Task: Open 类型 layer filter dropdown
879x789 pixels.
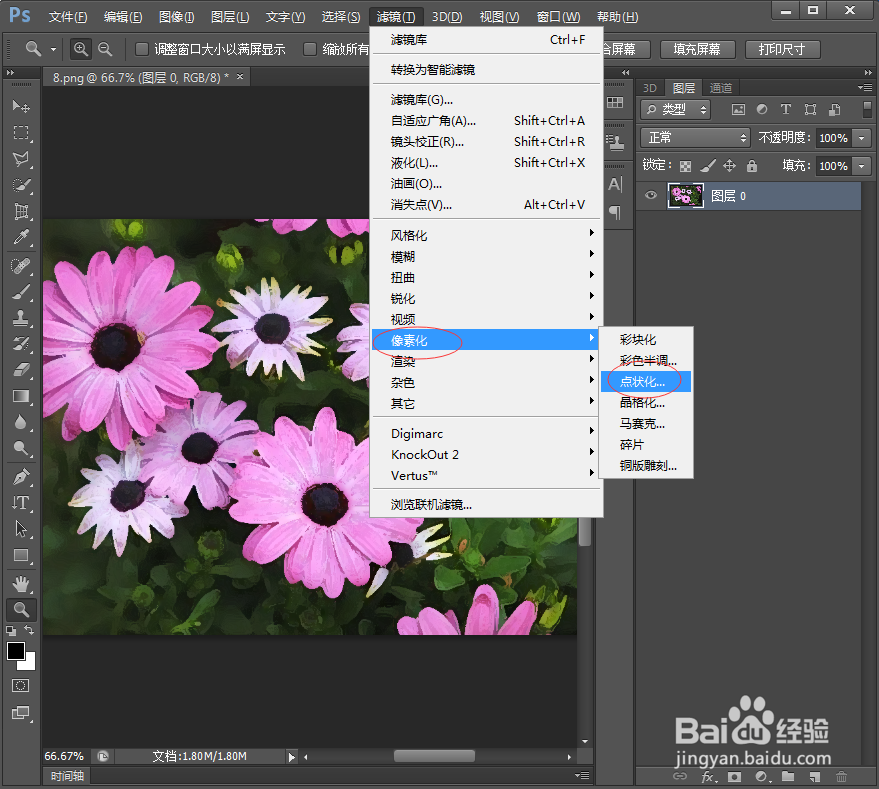Action: coord(676,109)
